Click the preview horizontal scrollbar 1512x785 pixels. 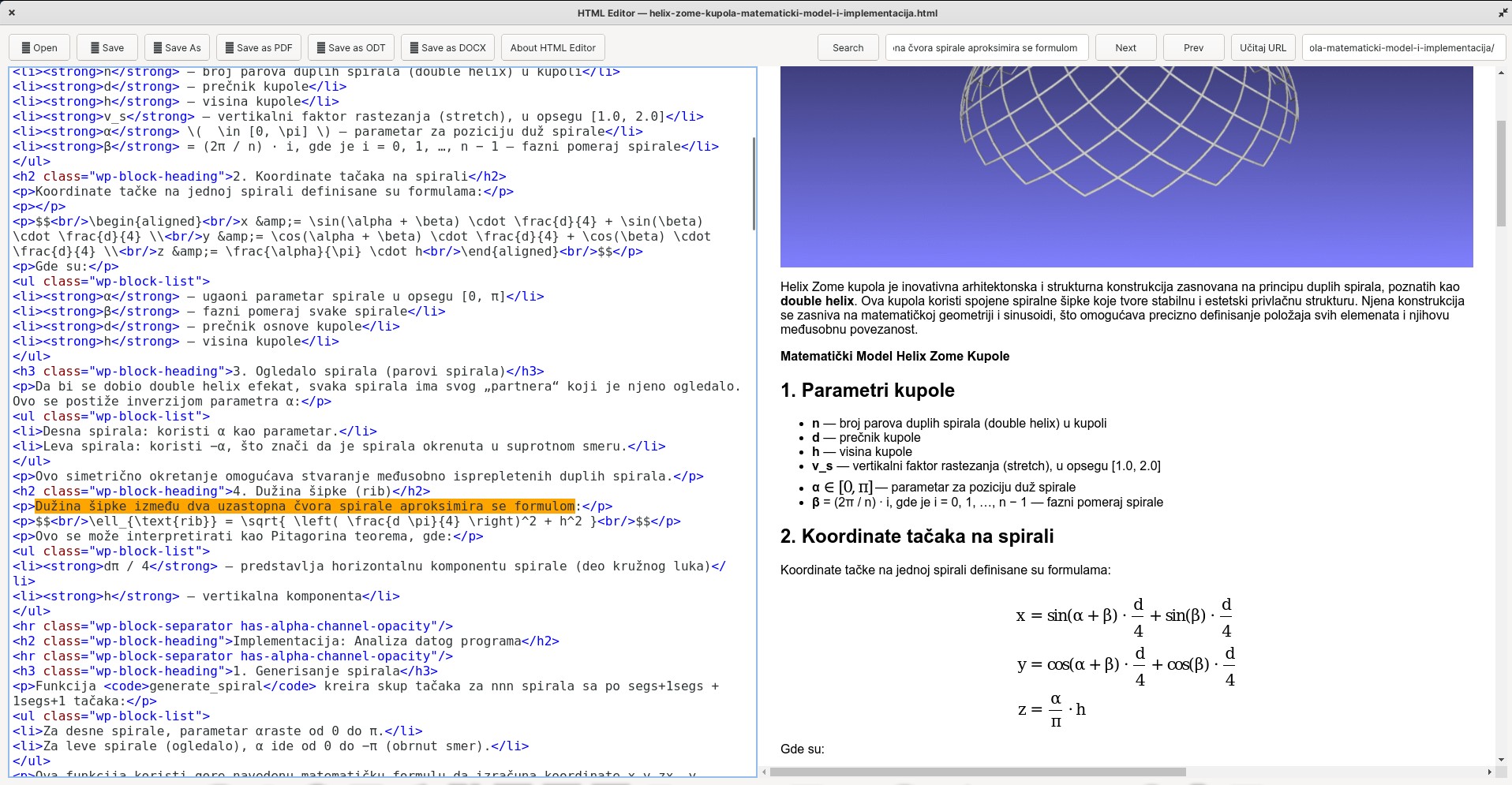[977, 772]
